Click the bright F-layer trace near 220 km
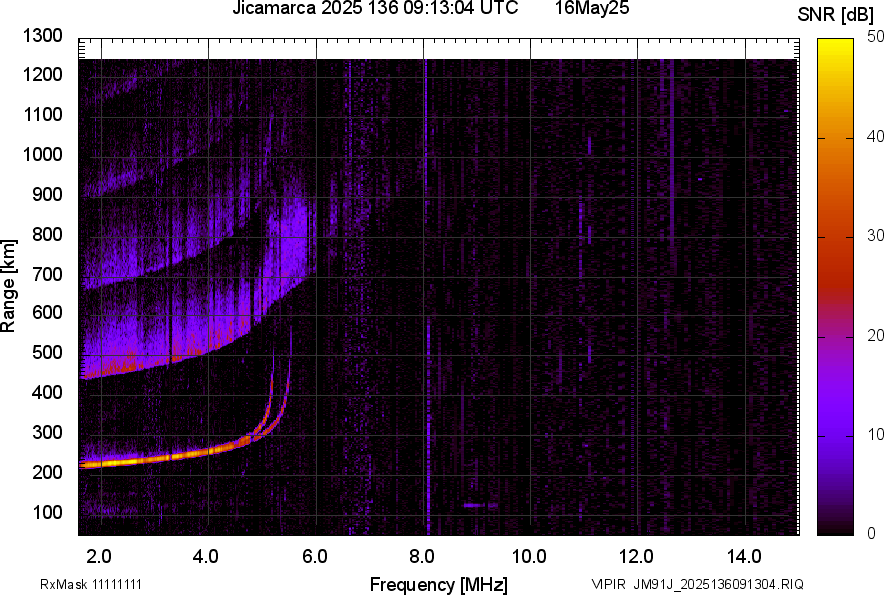This screenshot has width=884, height=595. (150, 460)
